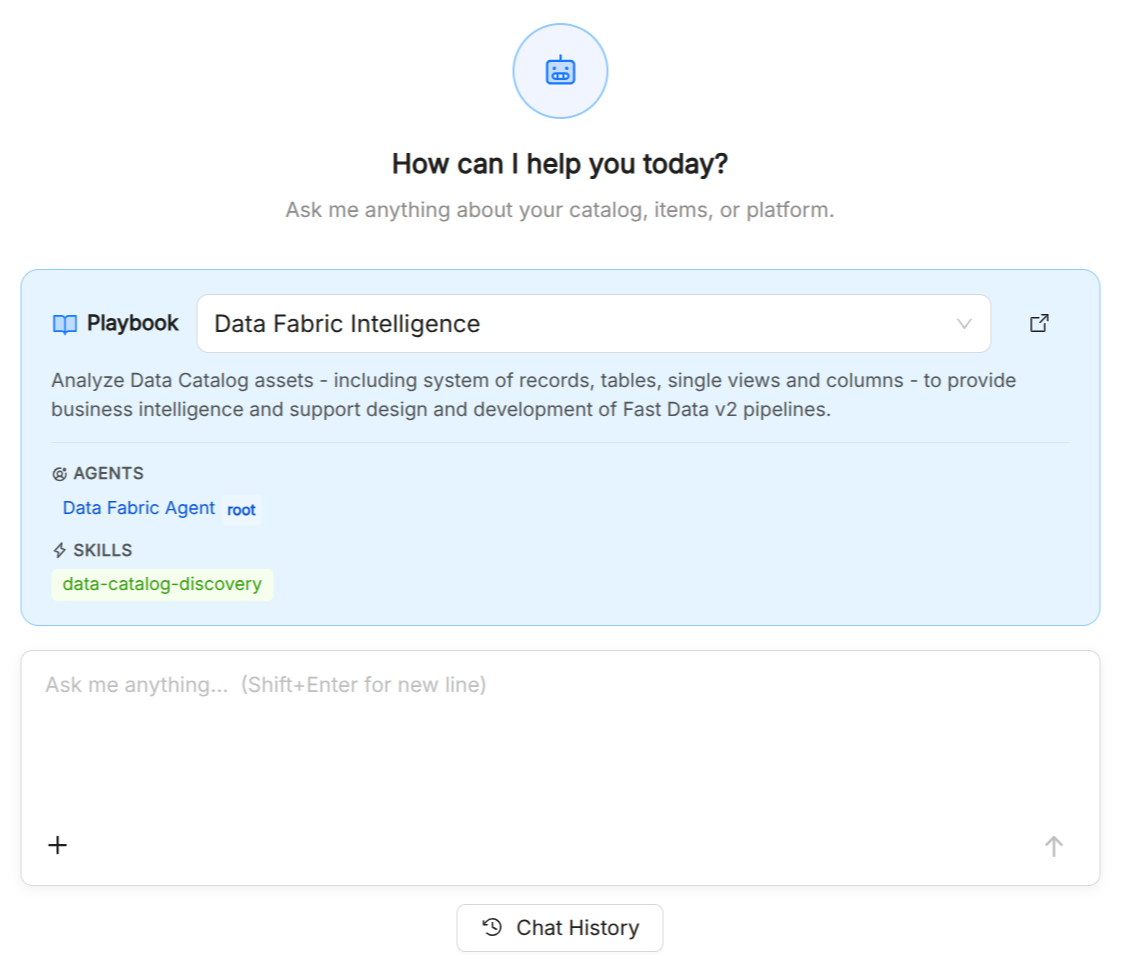The width and height of the screenshot is (1123, 975).
Task: Open playbook in new window icon
Action: coord(1039,323)
